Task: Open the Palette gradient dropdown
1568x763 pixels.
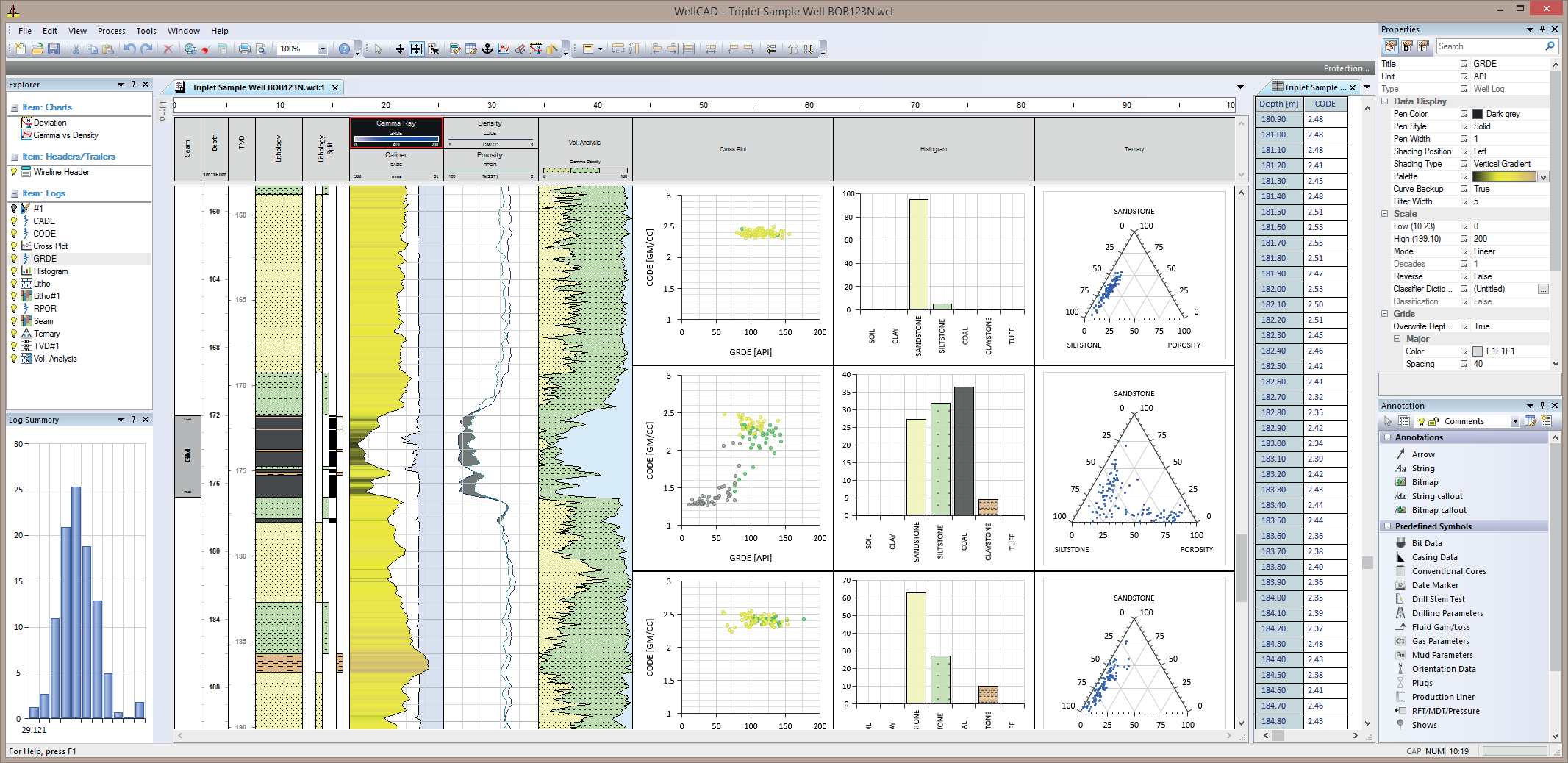Action: (1544, 176)
